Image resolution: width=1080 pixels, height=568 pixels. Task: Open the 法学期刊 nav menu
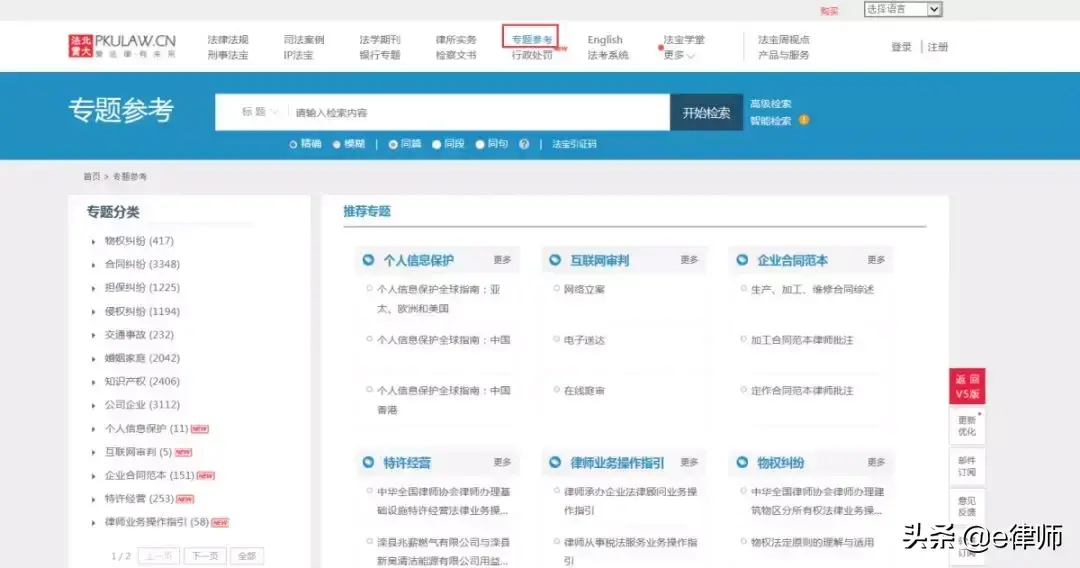coord(380,40)
